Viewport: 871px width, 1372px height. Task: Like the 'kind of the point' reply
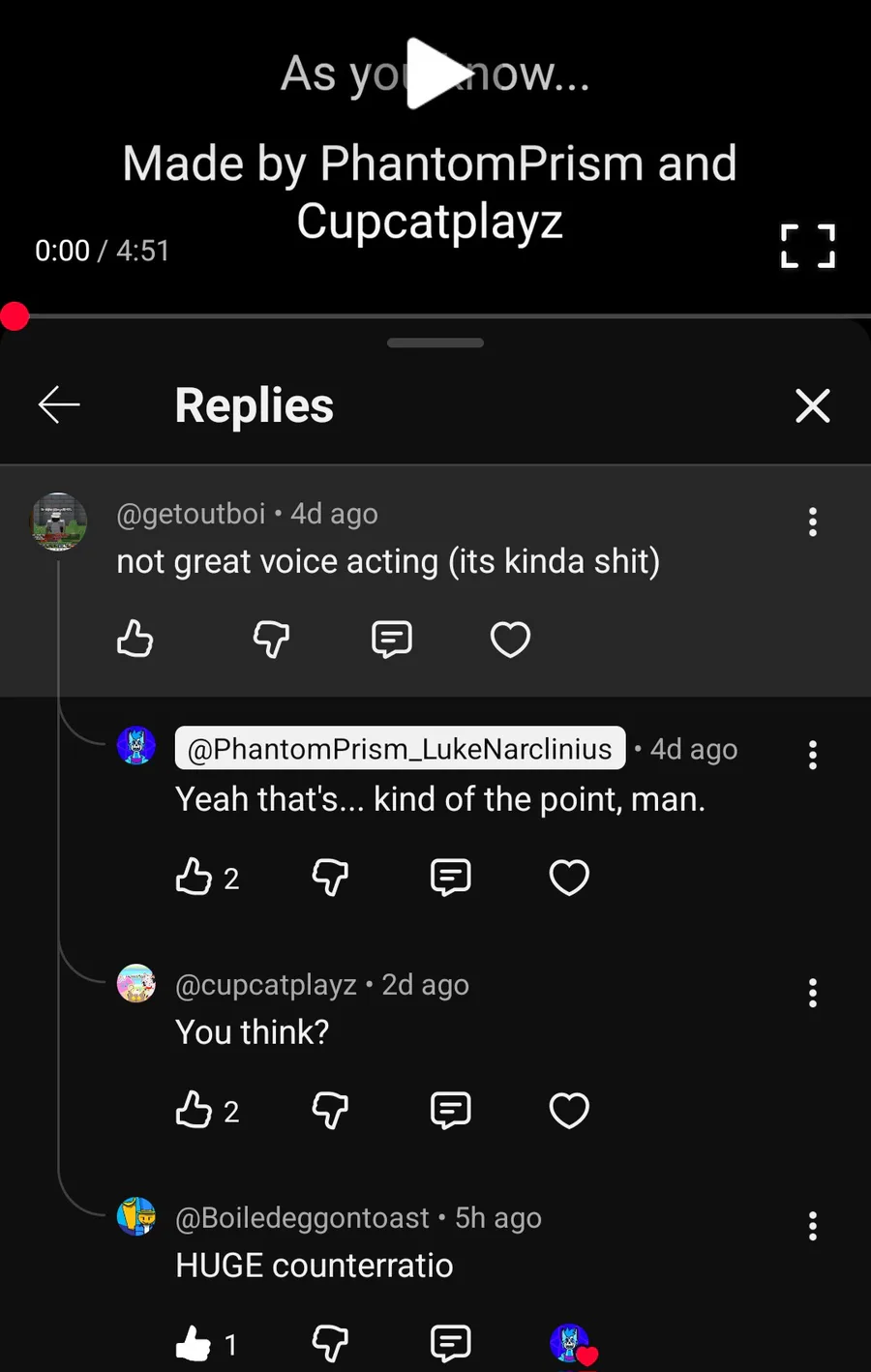point(195,878)
